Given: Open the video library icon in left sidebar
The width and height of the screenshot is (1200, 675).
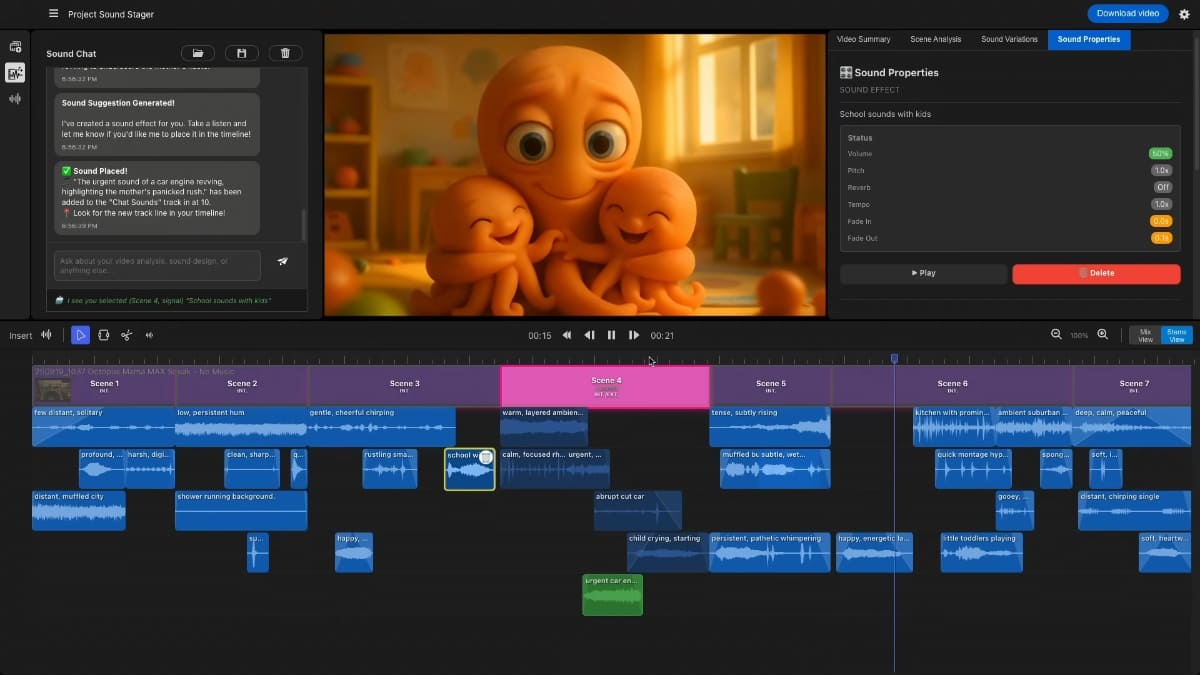Looking at the screenshot, I should click(x=15, y=47).
